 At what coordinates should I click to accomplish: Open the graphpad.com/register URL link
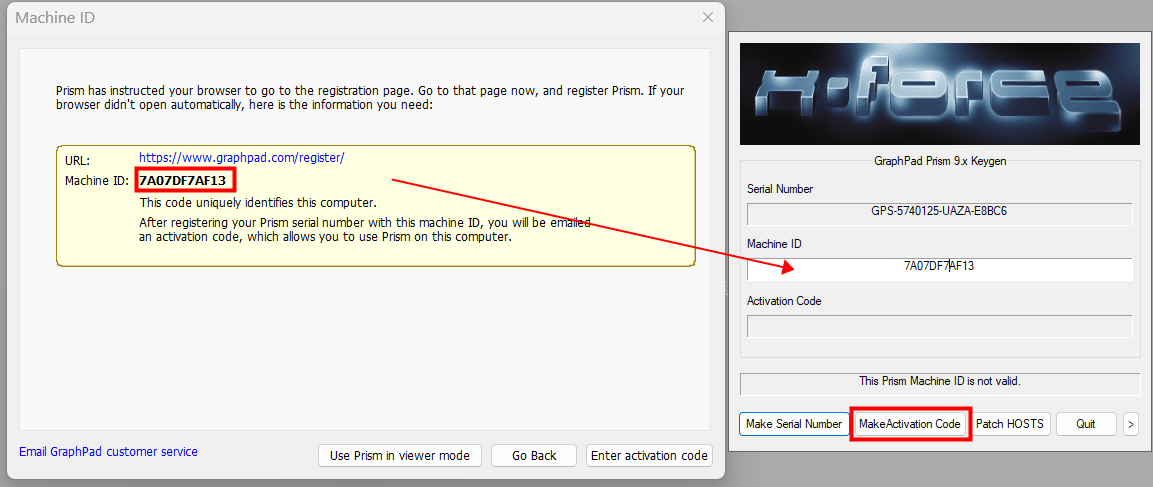[241, 158]
